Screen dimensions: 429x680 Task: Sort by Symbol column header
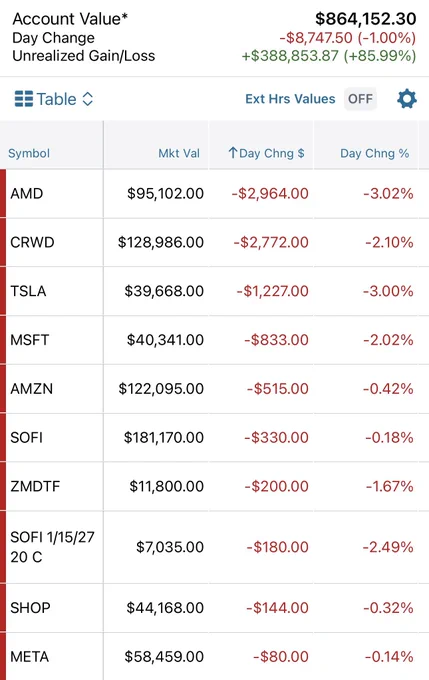click(x=29, y=153)
